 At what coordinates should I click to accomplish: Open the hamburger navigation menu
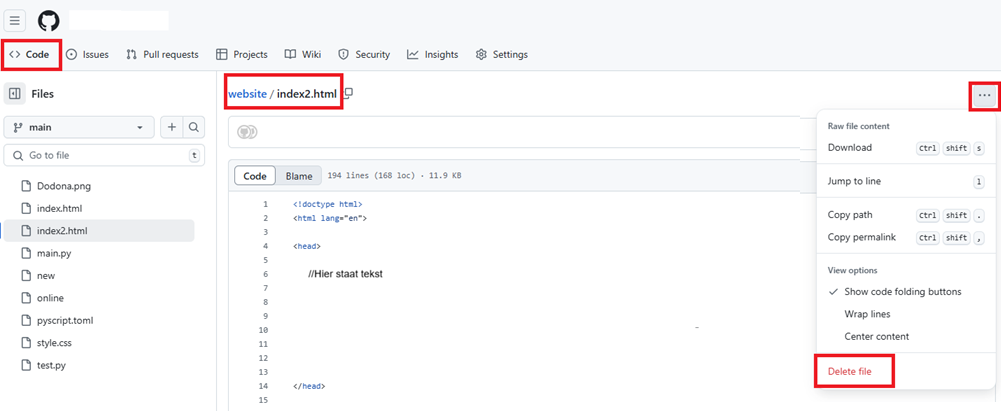15,21
